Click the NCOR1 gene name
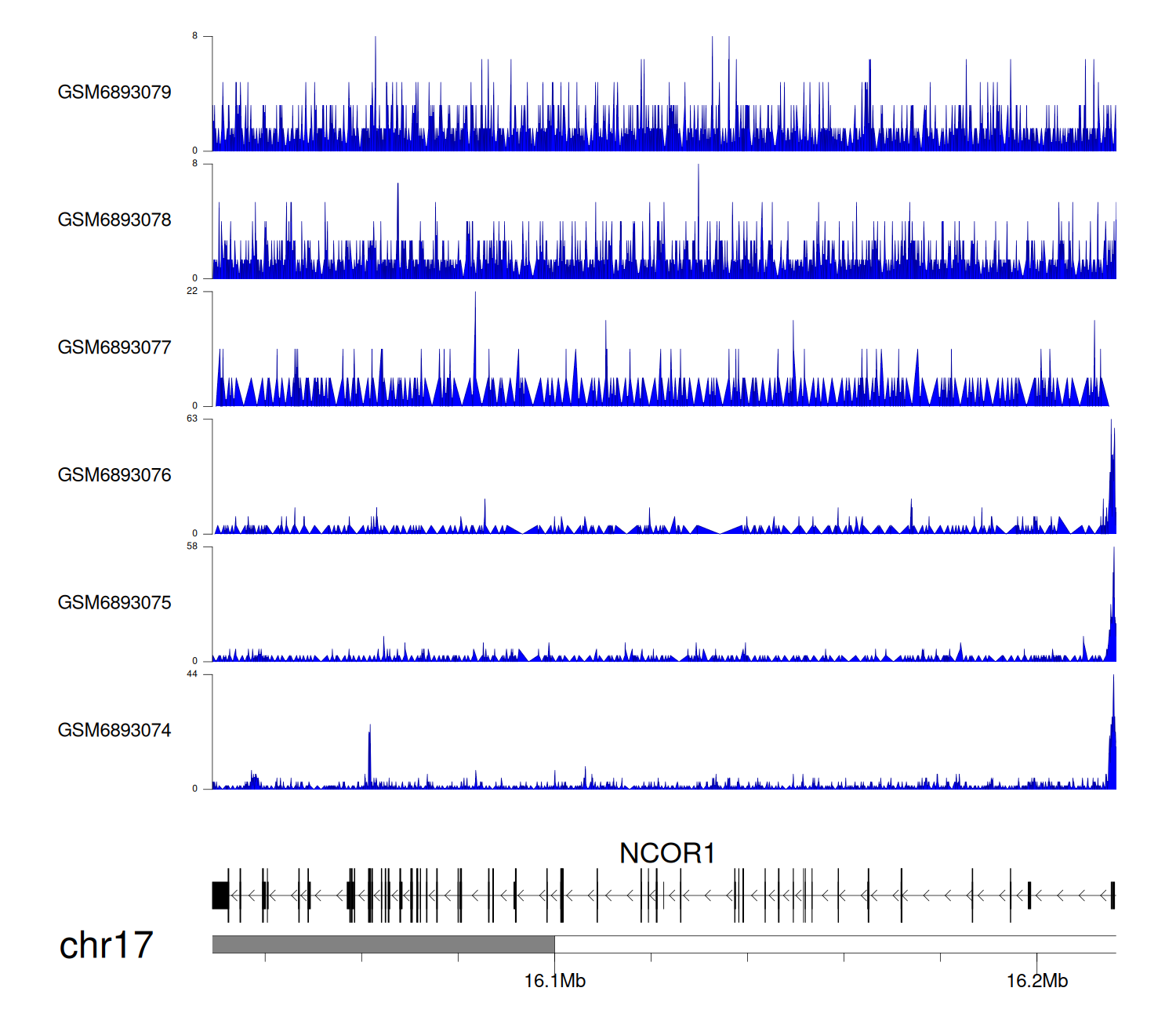Screen dimensions: 1176x1035 click(x=667, y=853)
